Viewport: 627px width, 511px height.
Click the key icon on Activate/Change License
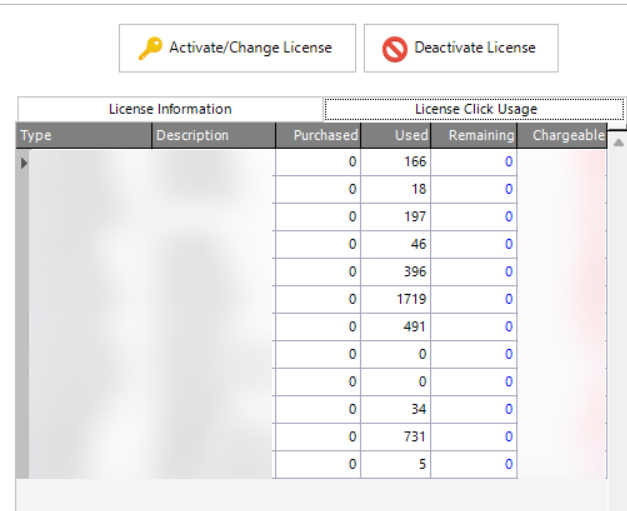[x=149, y=48]
